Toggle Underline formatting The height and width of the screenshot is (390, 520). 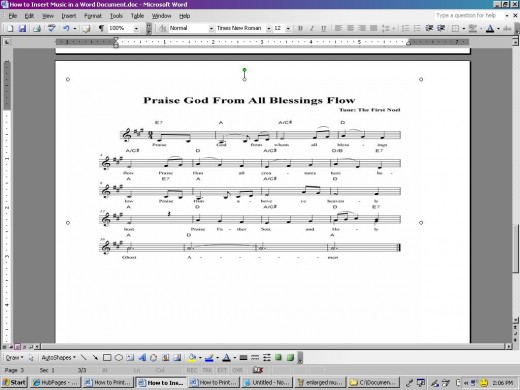pyautogui.click(x=323, y=28)
